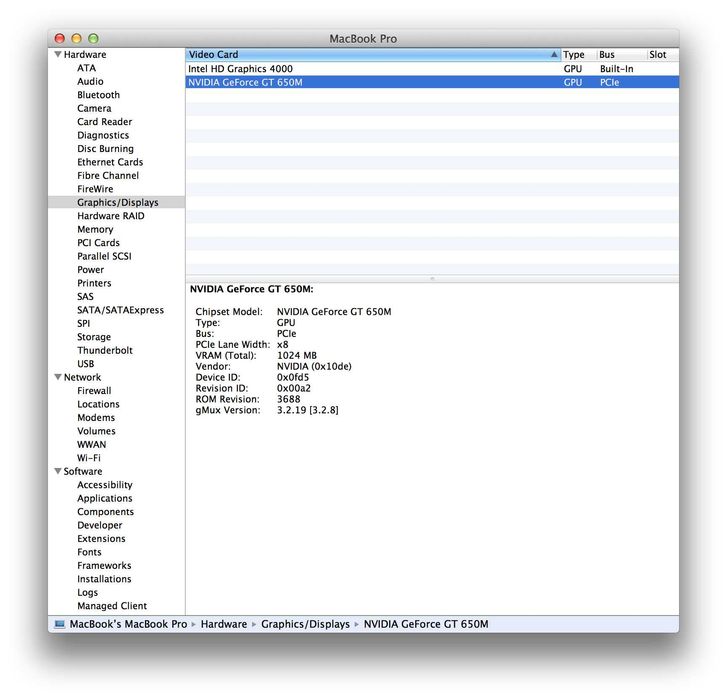
Task: Select Logs under Software
Action: point(87,592)
